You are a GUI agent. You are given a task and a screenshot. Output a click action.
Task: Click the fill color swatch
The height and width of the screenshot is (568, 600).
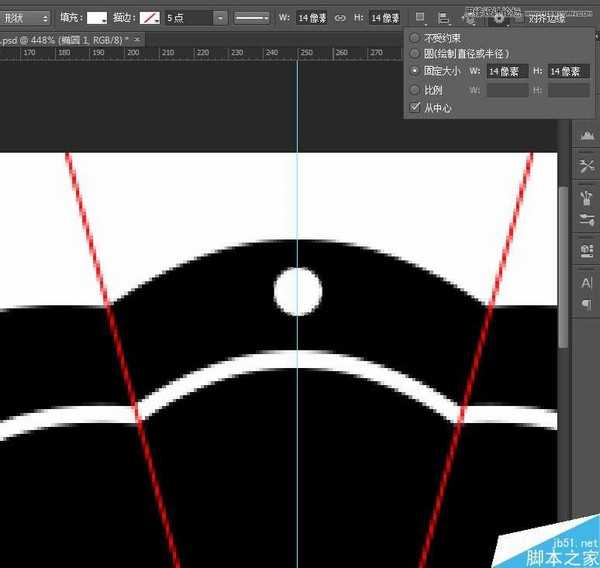[x=97, y=18]
